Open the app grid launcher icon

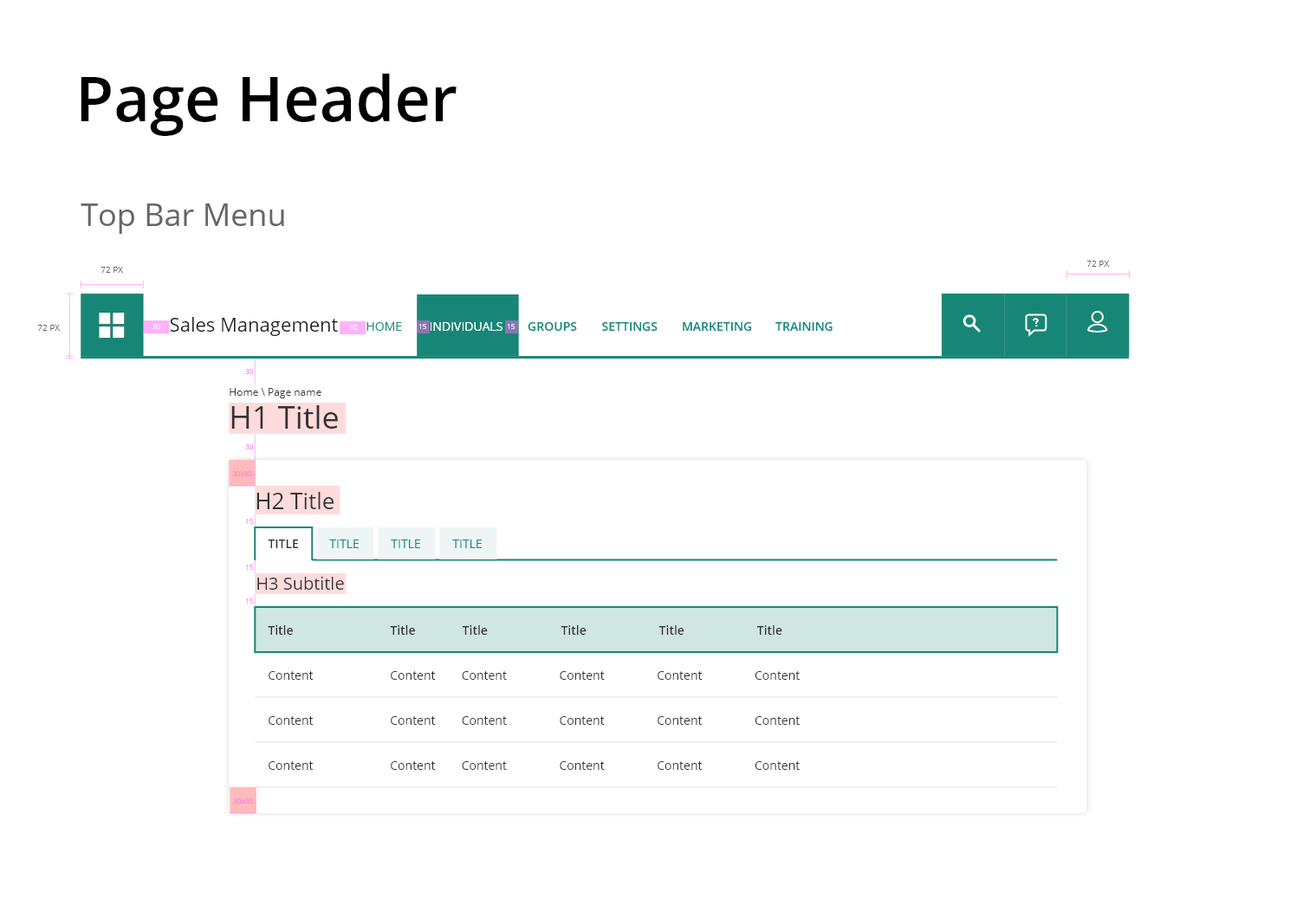coord(112,326)
